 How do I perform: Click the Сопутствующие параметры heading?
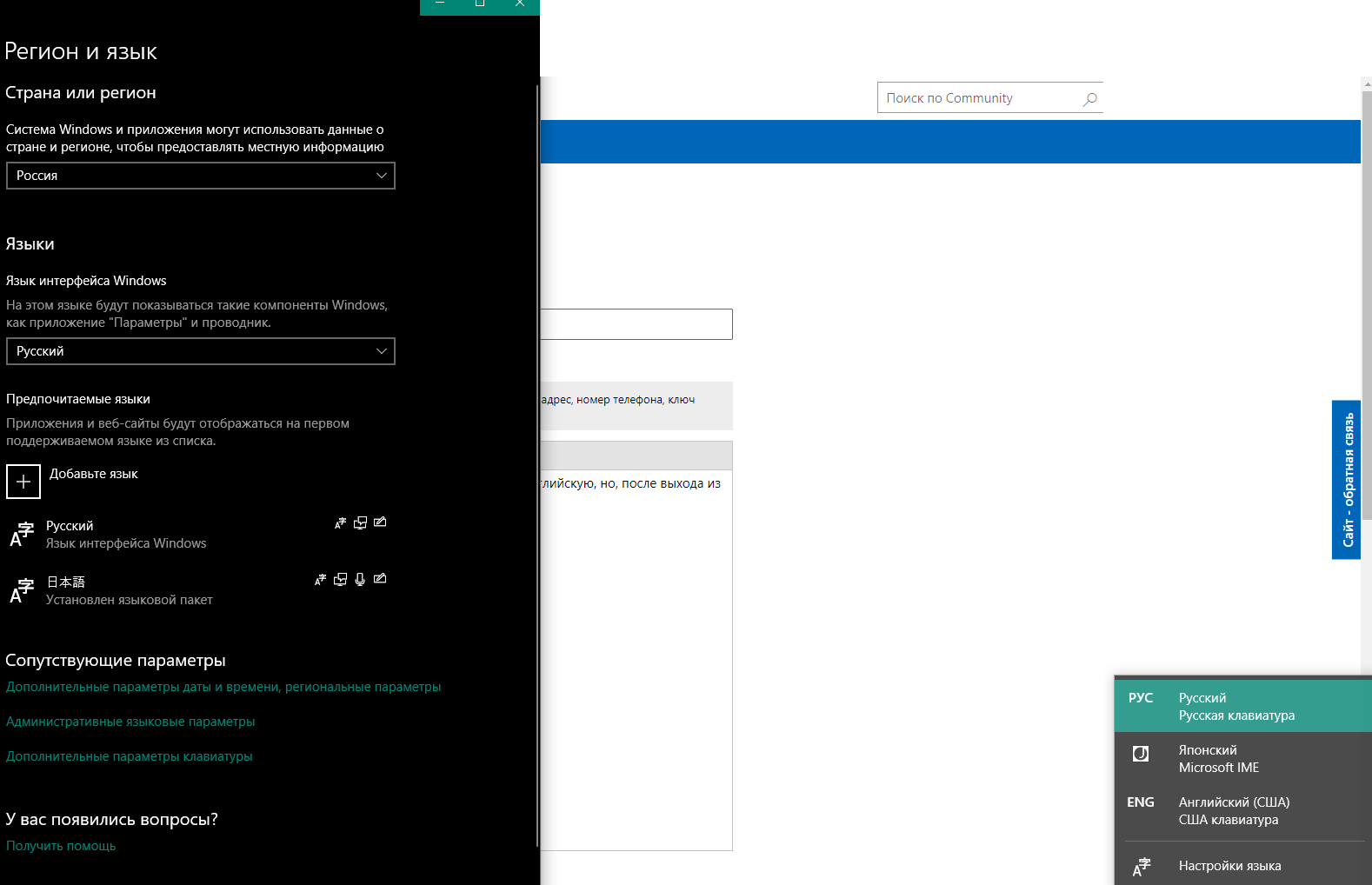[116, 661]
